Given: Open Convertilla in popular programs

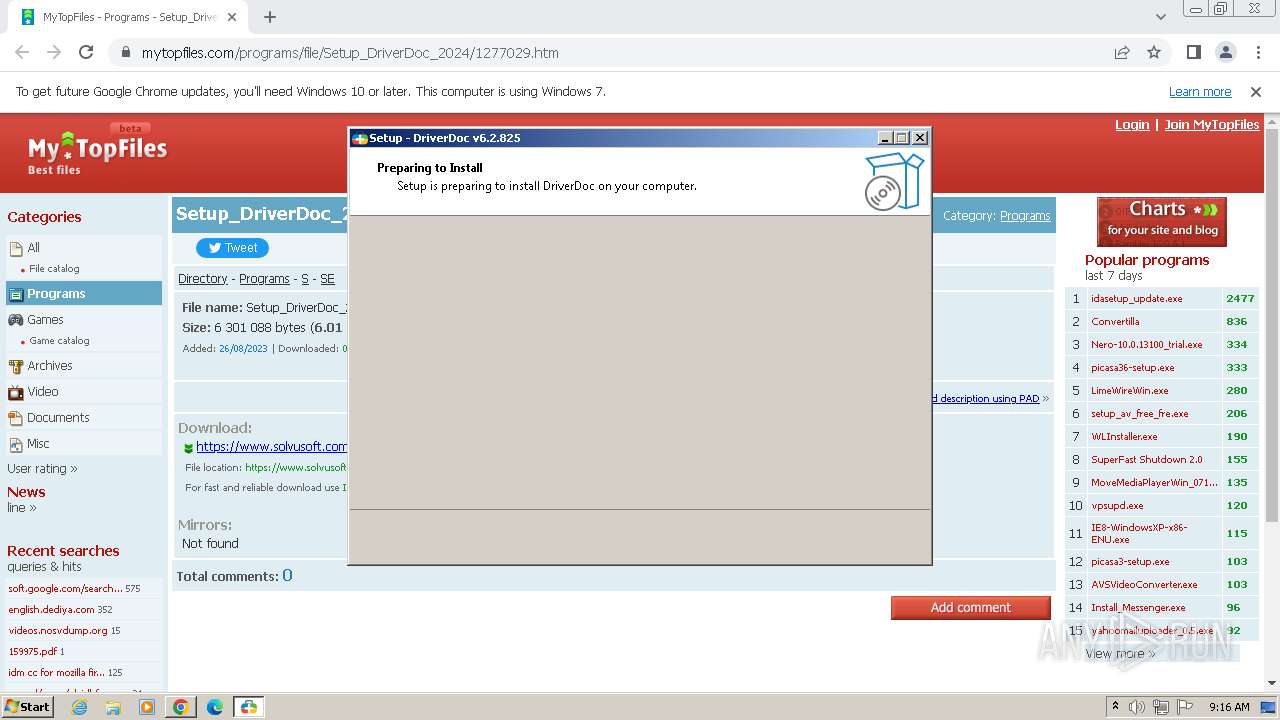Looking at the screenshot, I should 1115,321.
